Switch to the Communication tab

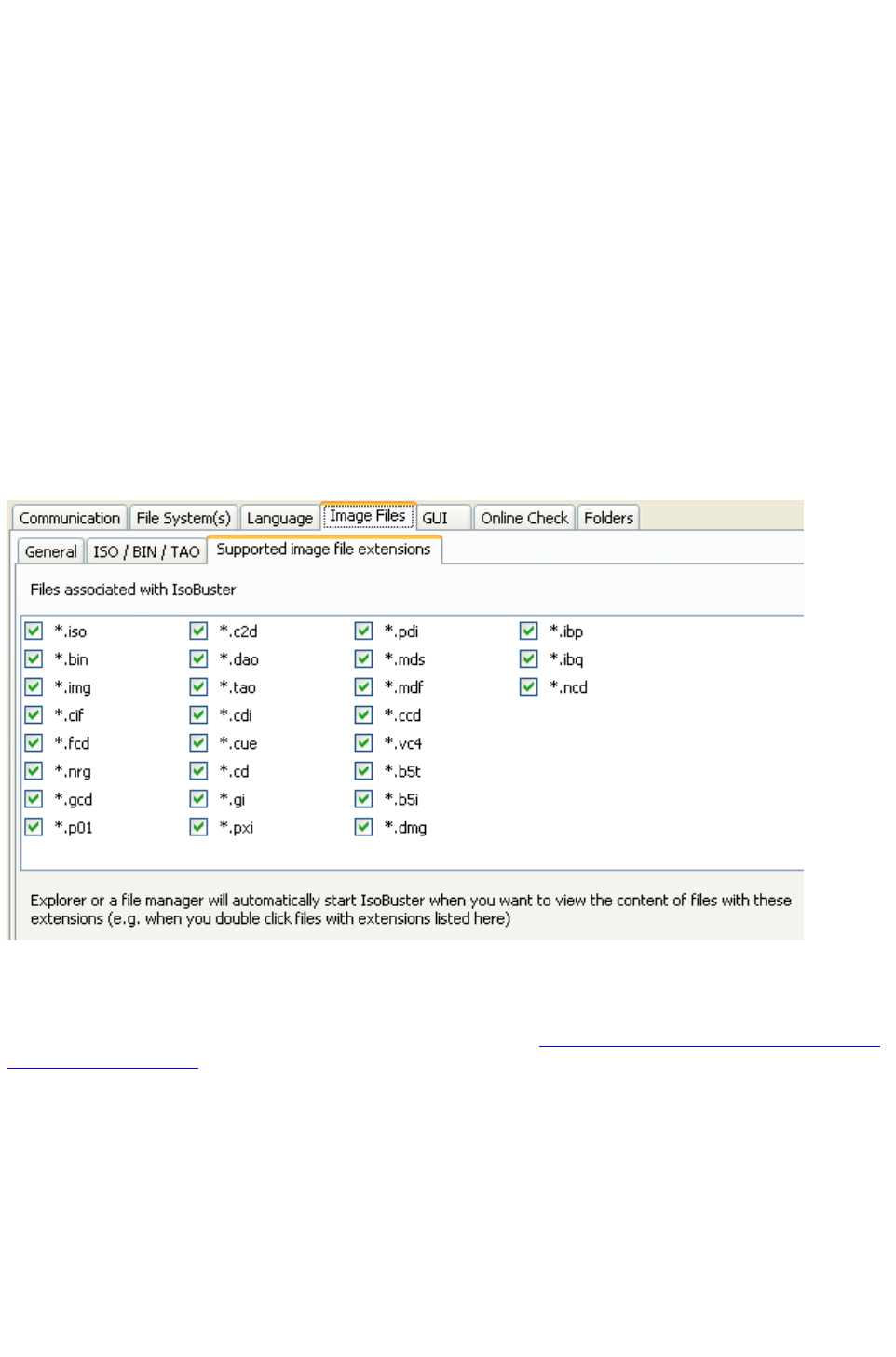click(x=69, y=518)
